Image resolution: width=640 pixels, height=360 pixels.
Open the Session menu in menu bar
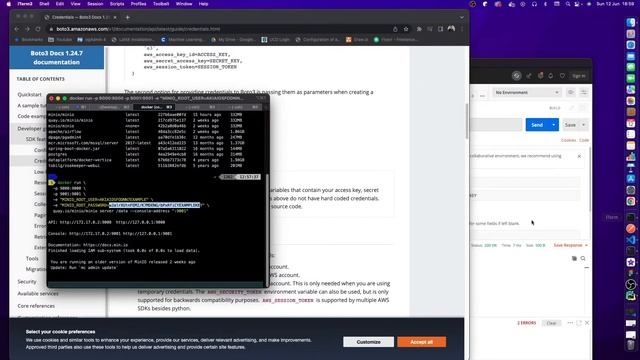(95, 4)
